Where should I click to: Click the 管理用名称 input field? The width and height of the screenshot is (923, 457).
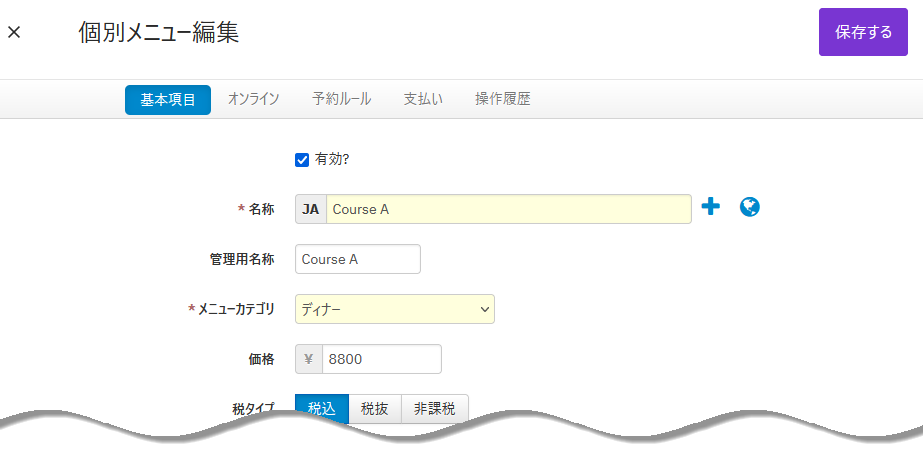[x=358, y=259]
